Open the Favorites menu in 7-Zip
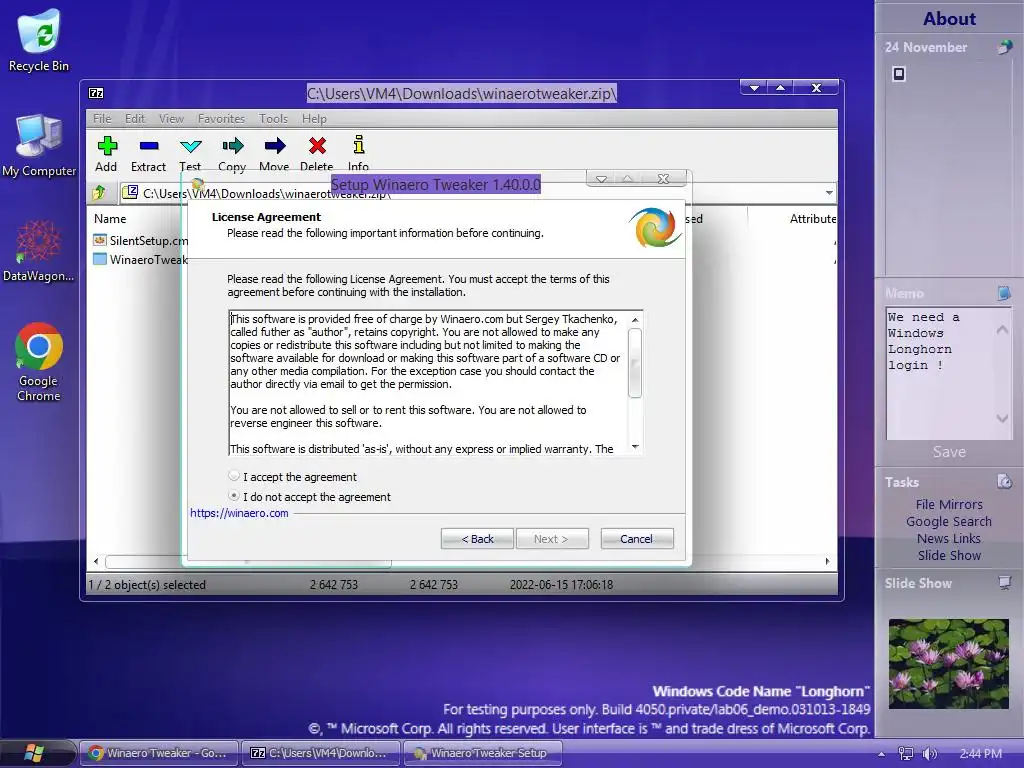Image resolution: width=1024 pixels, height=768 pixels. pyautogui.click(x=221, y=119)
